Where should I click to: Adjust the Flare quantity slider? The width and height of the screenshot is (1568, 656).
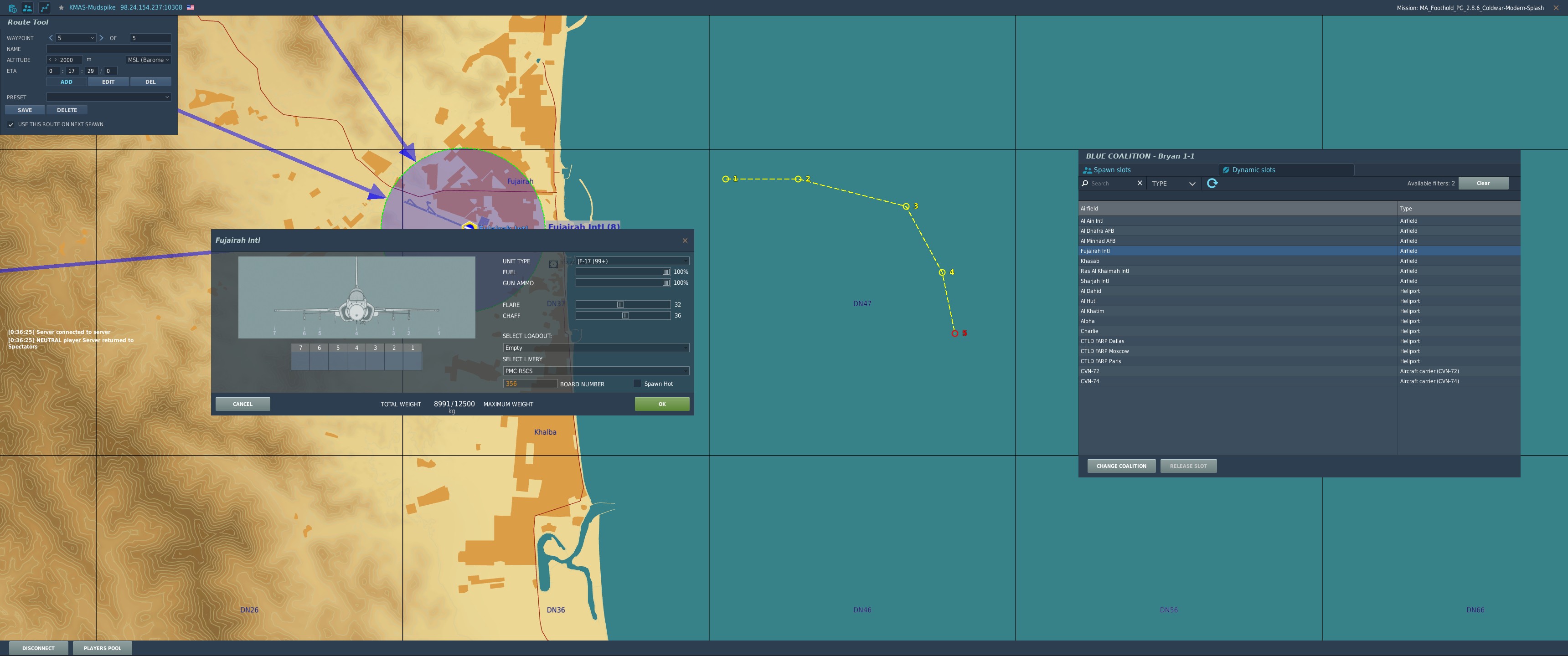pyautogui.click(x=620, y=304)
